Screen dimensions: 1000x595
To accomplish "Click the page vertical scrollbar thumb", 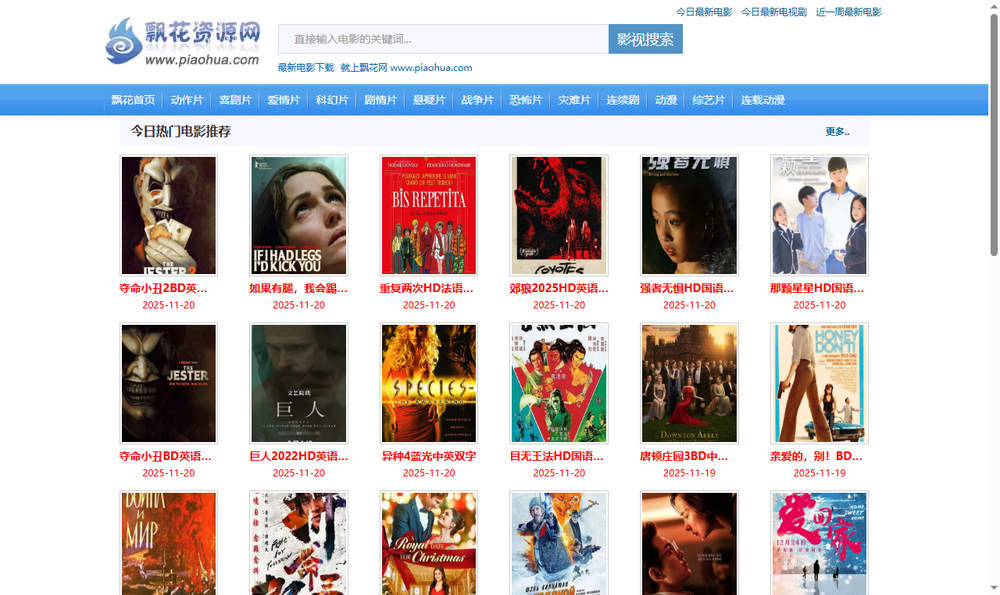I will [x=994, y=135].
